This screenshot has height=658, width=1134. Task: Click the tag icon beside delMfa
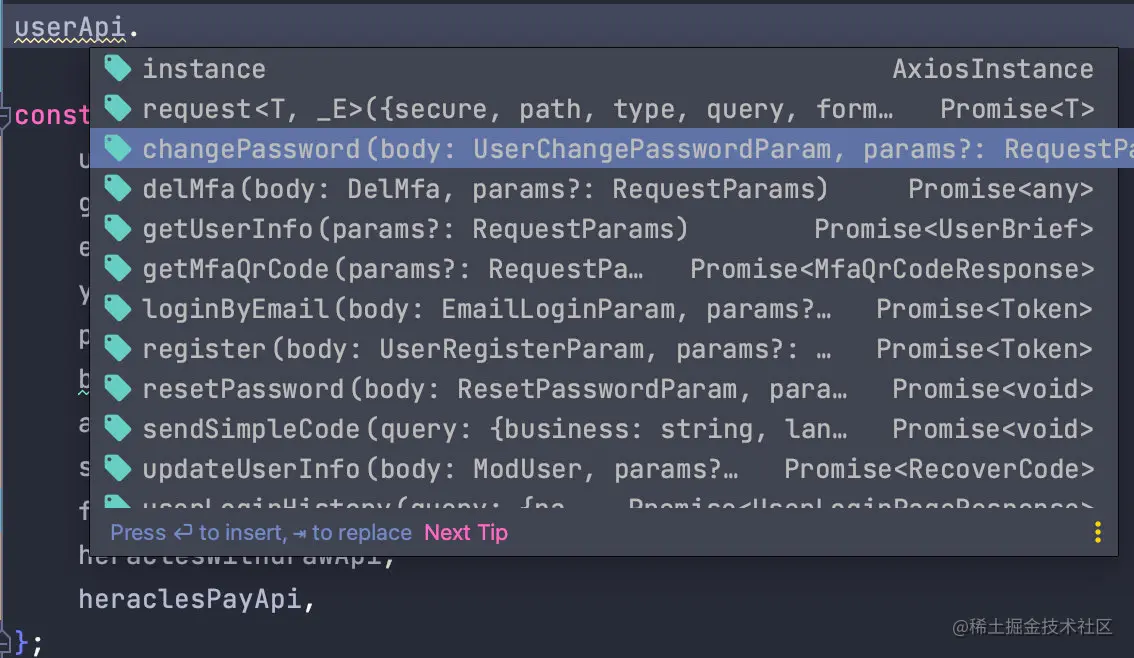point(117,188)
